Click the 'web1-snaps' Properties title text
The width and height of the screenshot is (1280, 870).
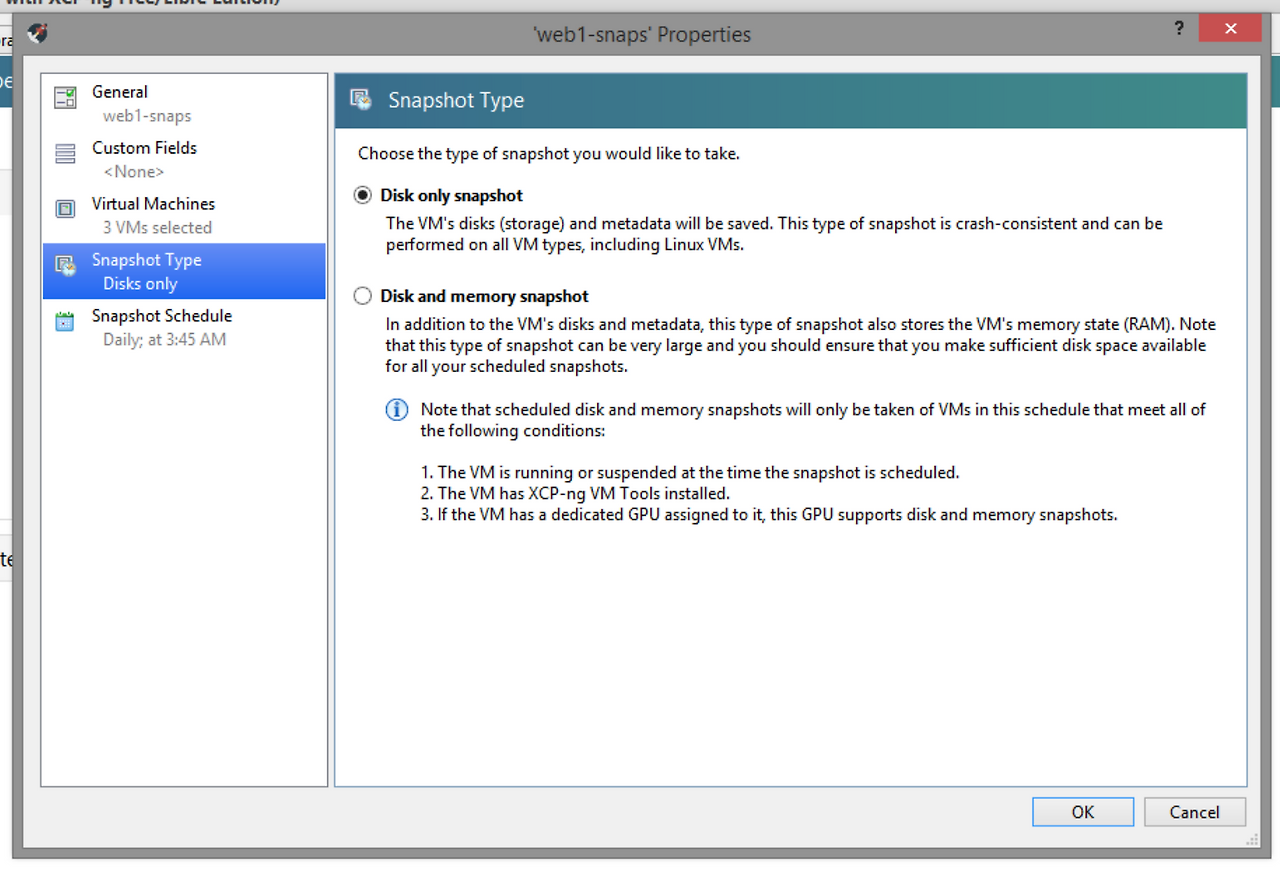[642, 35]
